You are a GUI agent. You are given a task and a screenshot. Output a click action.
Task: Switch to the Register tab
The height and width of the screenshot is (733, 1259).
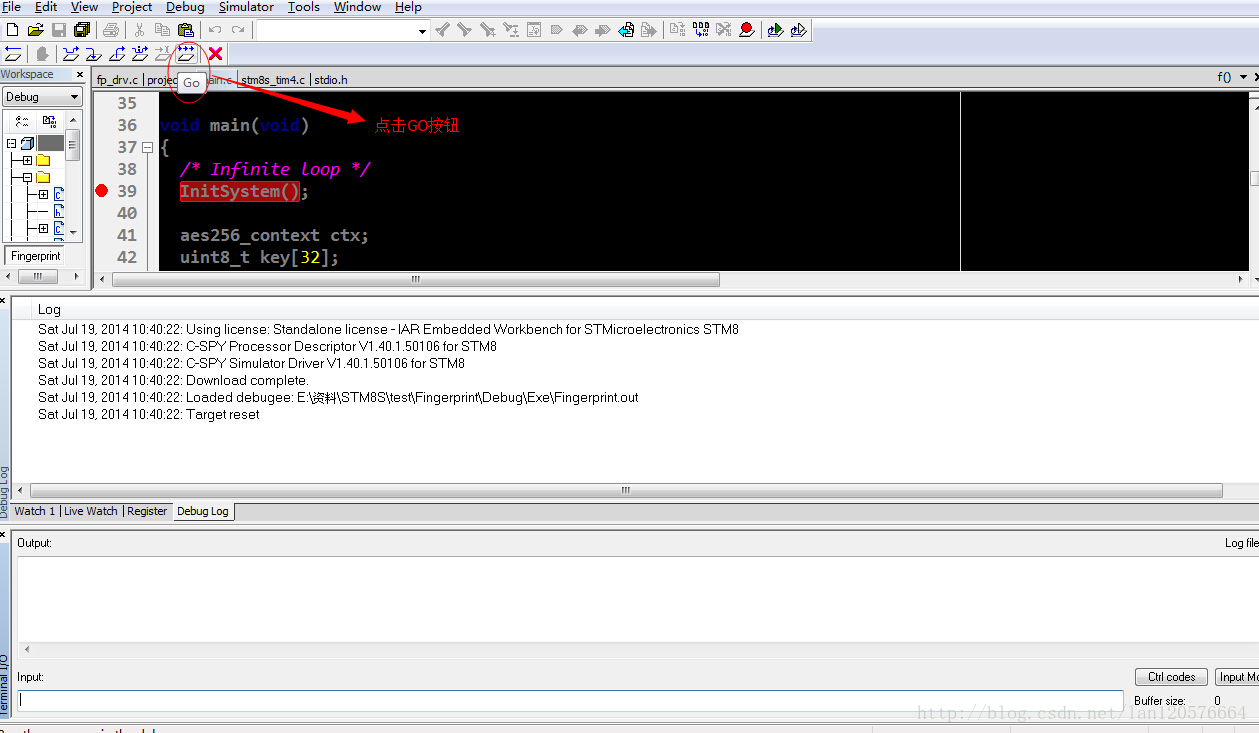[147, 511]
